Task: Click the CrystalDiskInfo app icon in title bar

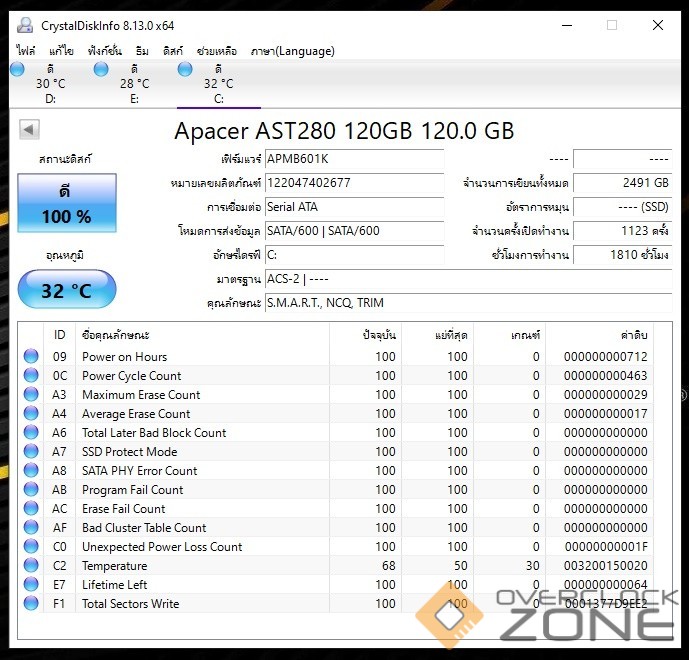Action: (x=23, y=25)
